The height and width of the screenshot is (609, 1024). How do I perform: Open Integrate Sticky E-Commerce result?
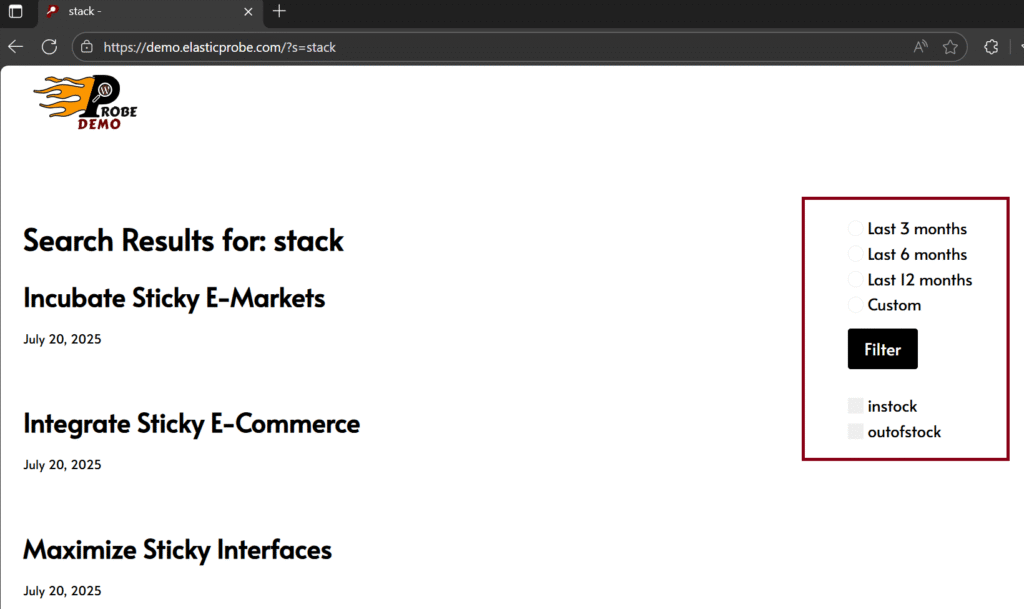point(191,424)
